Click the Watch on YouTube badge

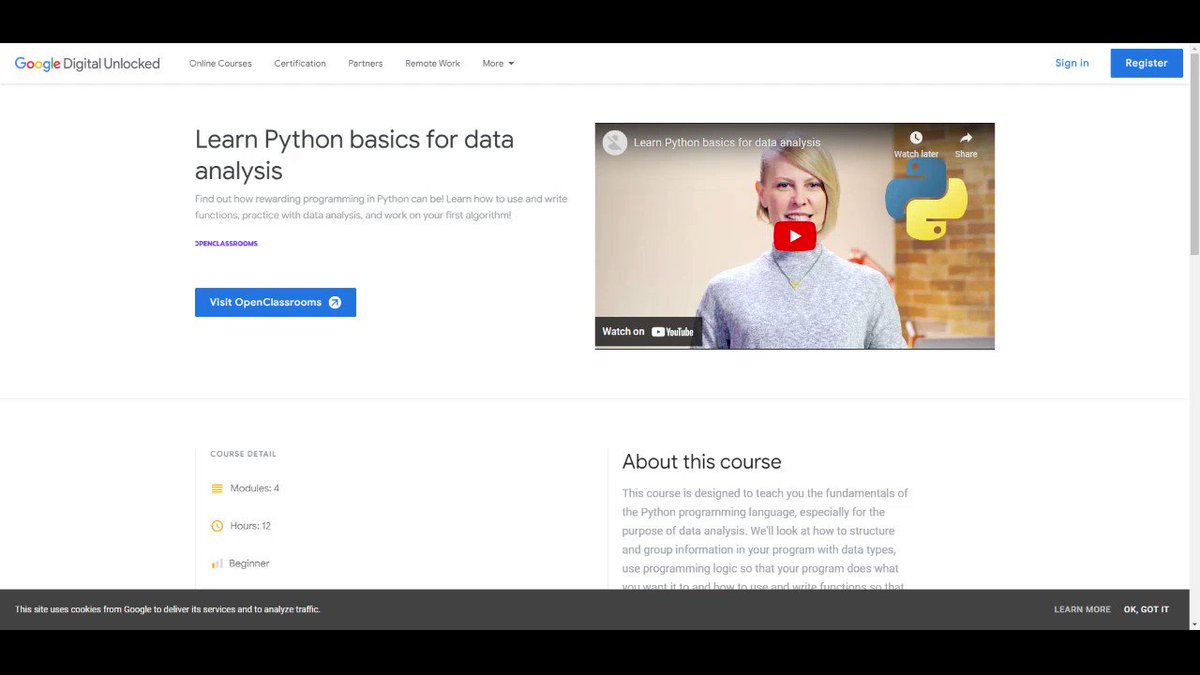(648, 331)
